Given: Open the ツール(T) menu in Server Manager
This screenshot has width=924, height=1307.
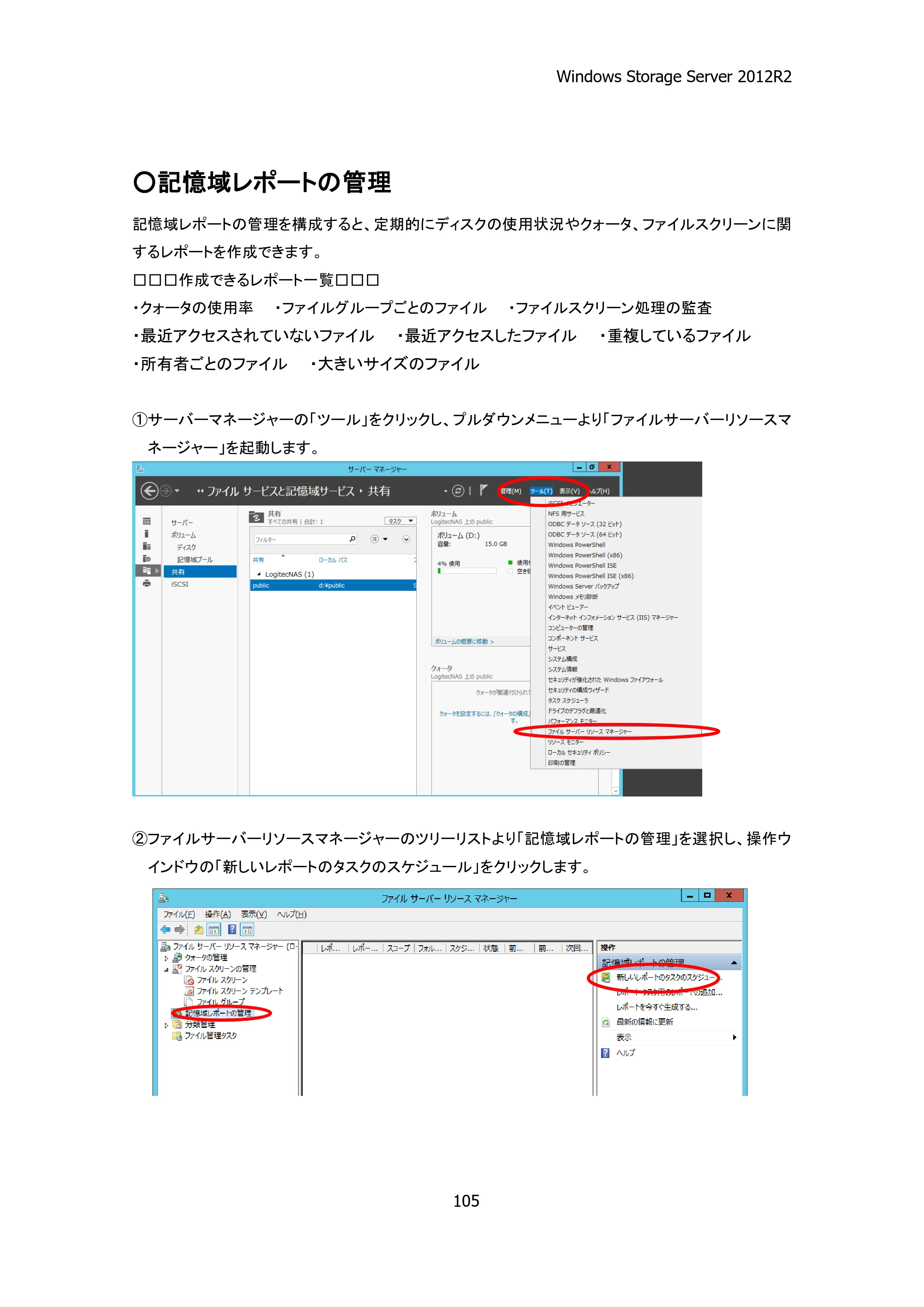Looking at the screenshot, I should pos(541,491).
